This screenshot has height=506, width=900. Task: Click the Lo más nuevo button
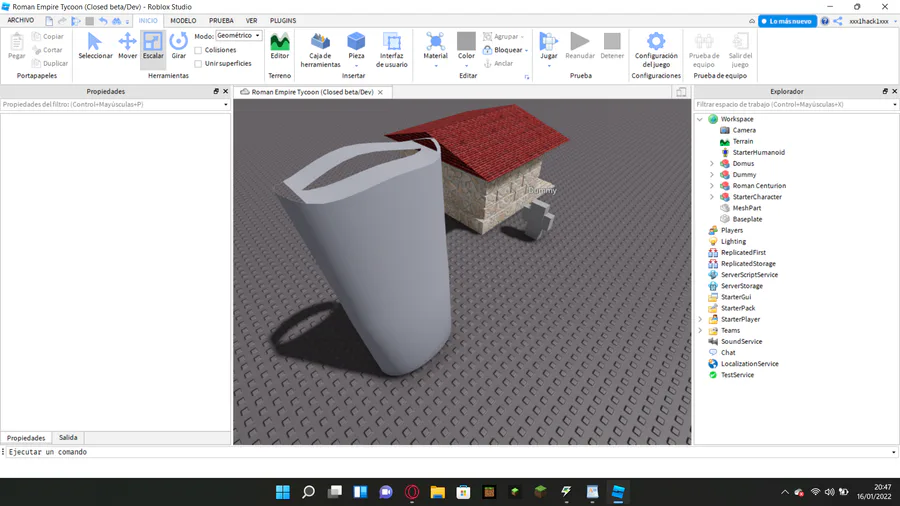pos(787,21)
